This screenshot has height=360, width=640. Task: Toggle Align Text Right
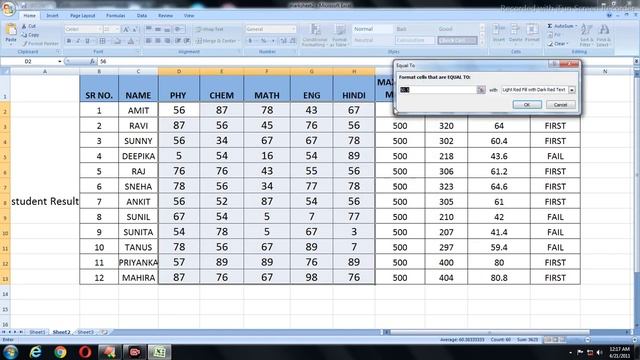tap(167, 41)
